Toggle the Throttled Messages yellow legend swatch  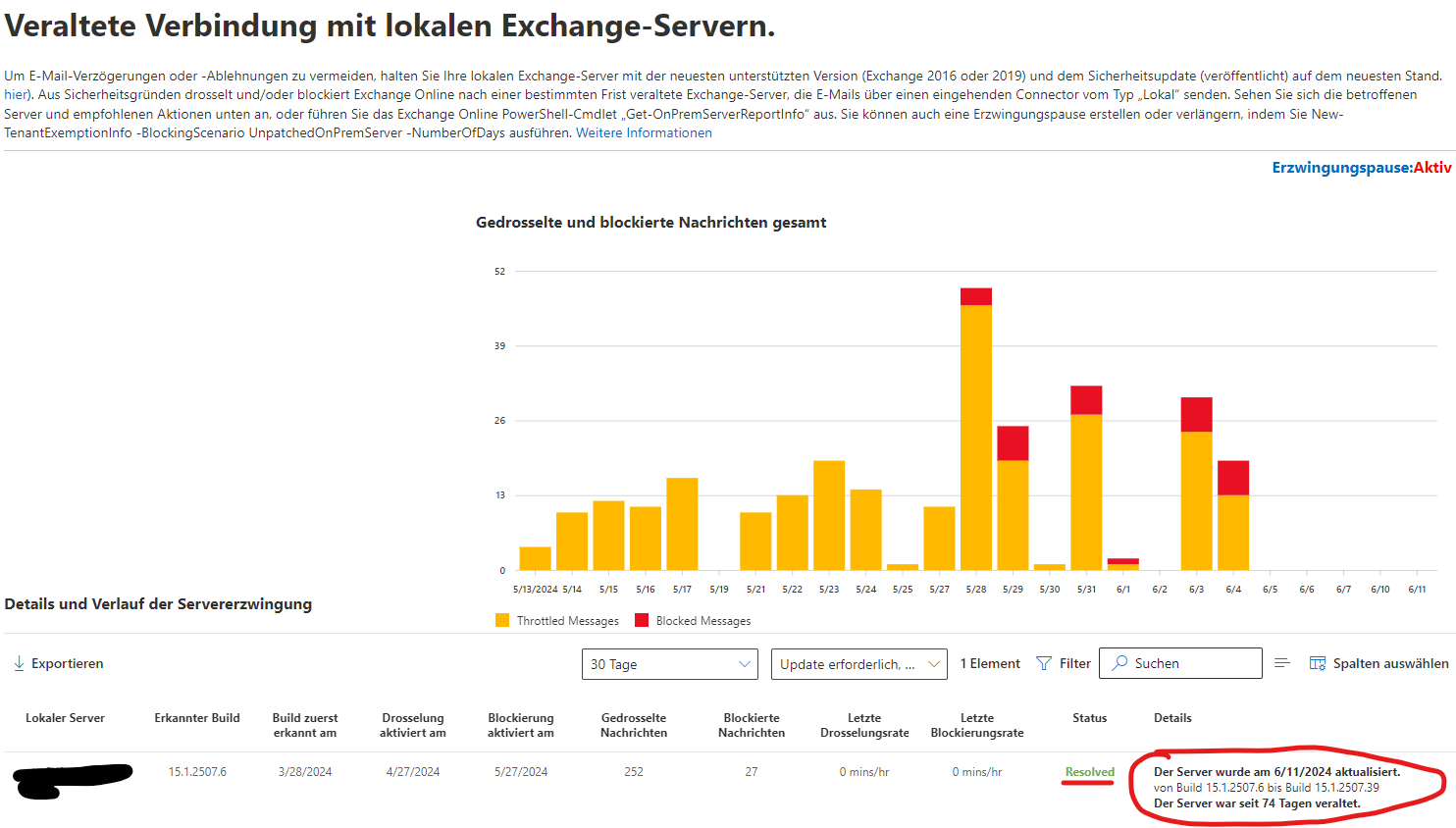(502, 620)
